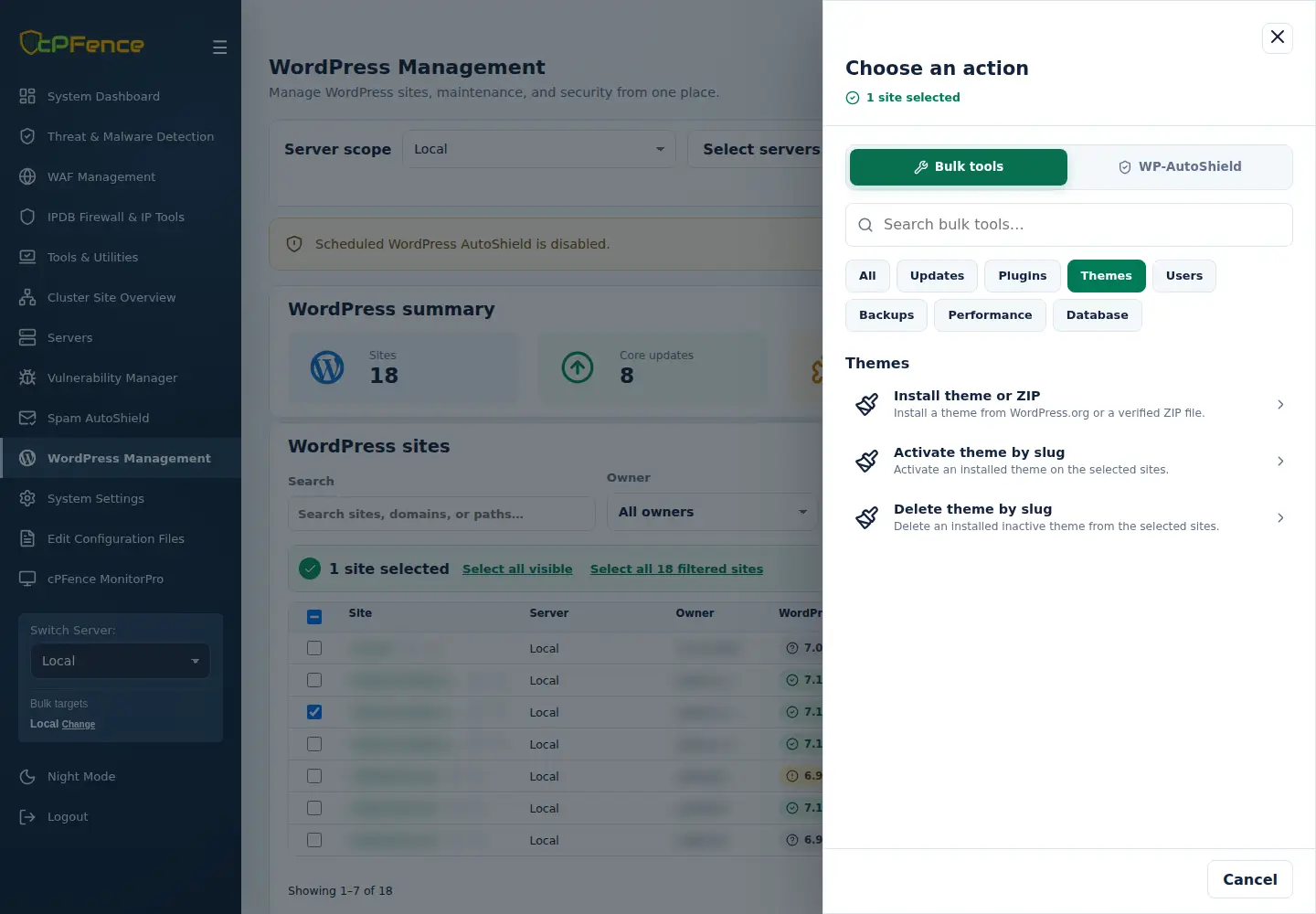The width and height of the screenshot is (1316, 914).
Task: Open the All owners filter dropdown
Action: point(713,512)
